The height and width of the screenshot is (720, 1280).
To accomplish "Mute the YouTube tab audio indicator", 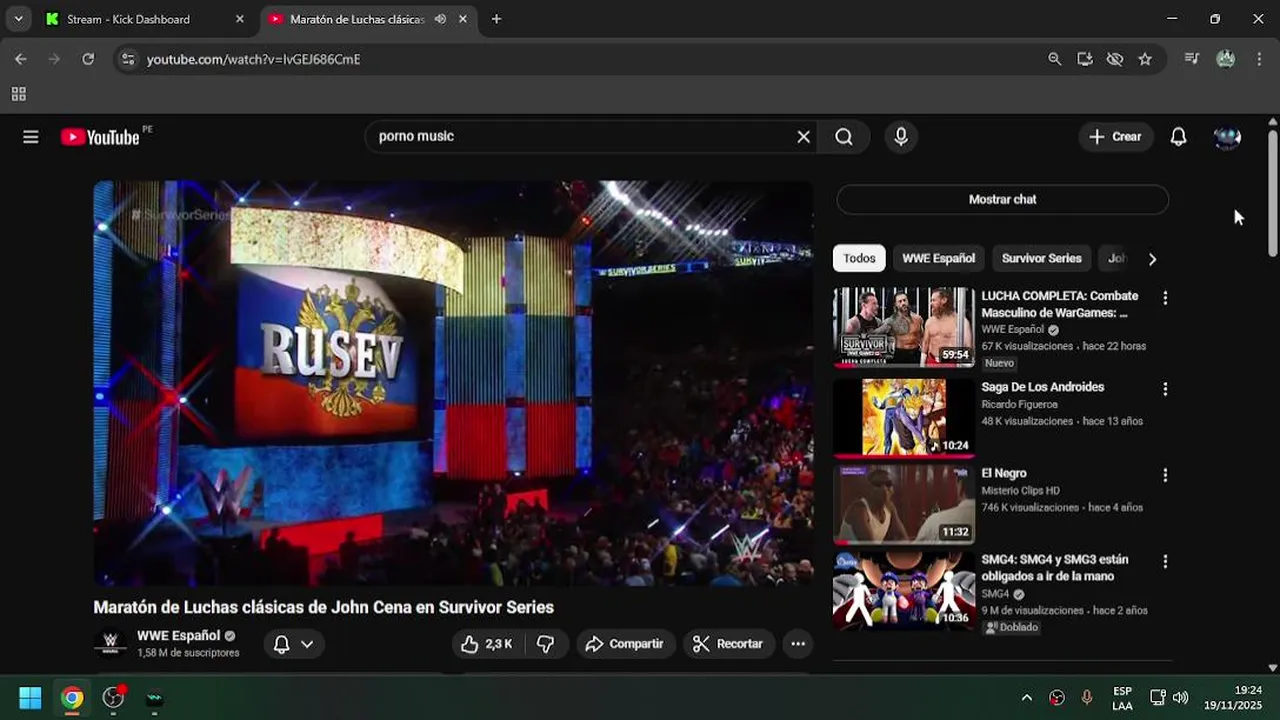I will (440, 19).
